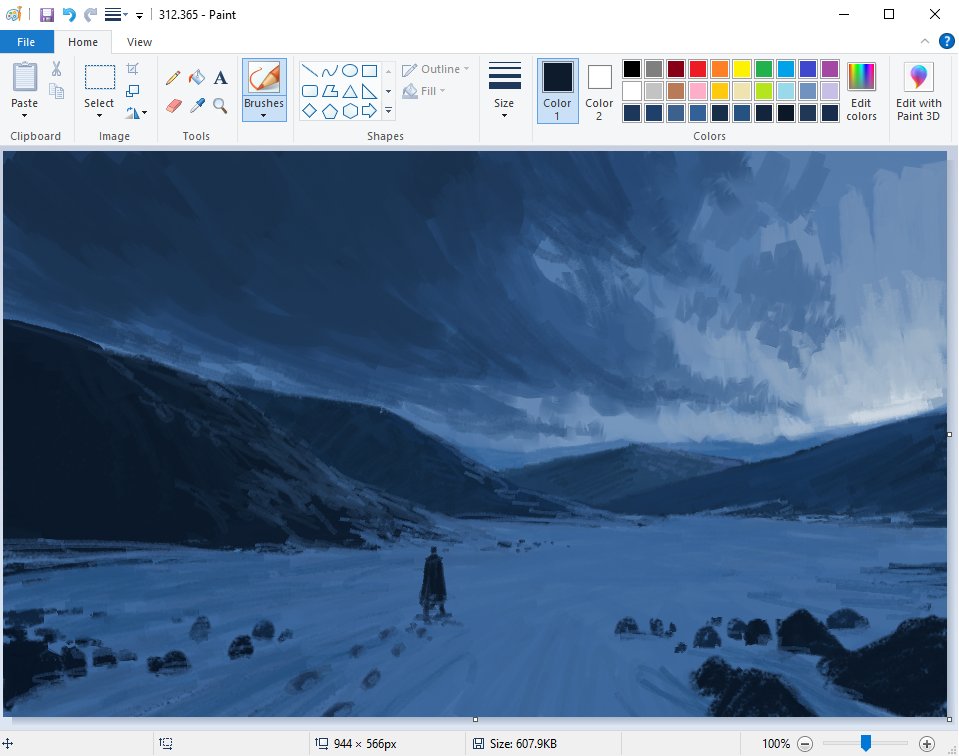The height and width of the screenshot is (756, 959).
Task: Choose the Line shape
Action: (x=310, y=70)
